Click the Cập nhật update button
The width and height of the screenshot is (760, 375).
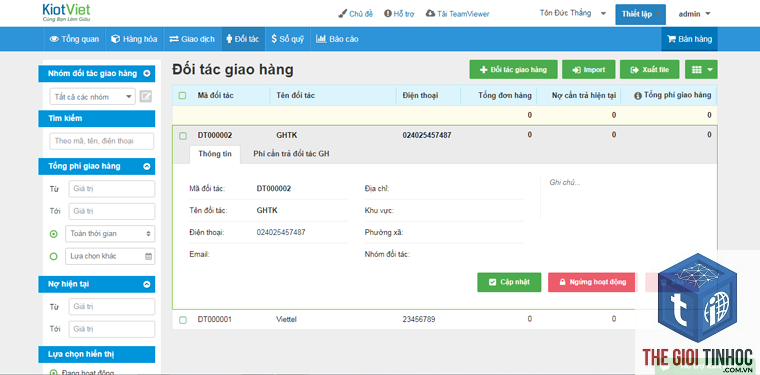tap(509, 282)
